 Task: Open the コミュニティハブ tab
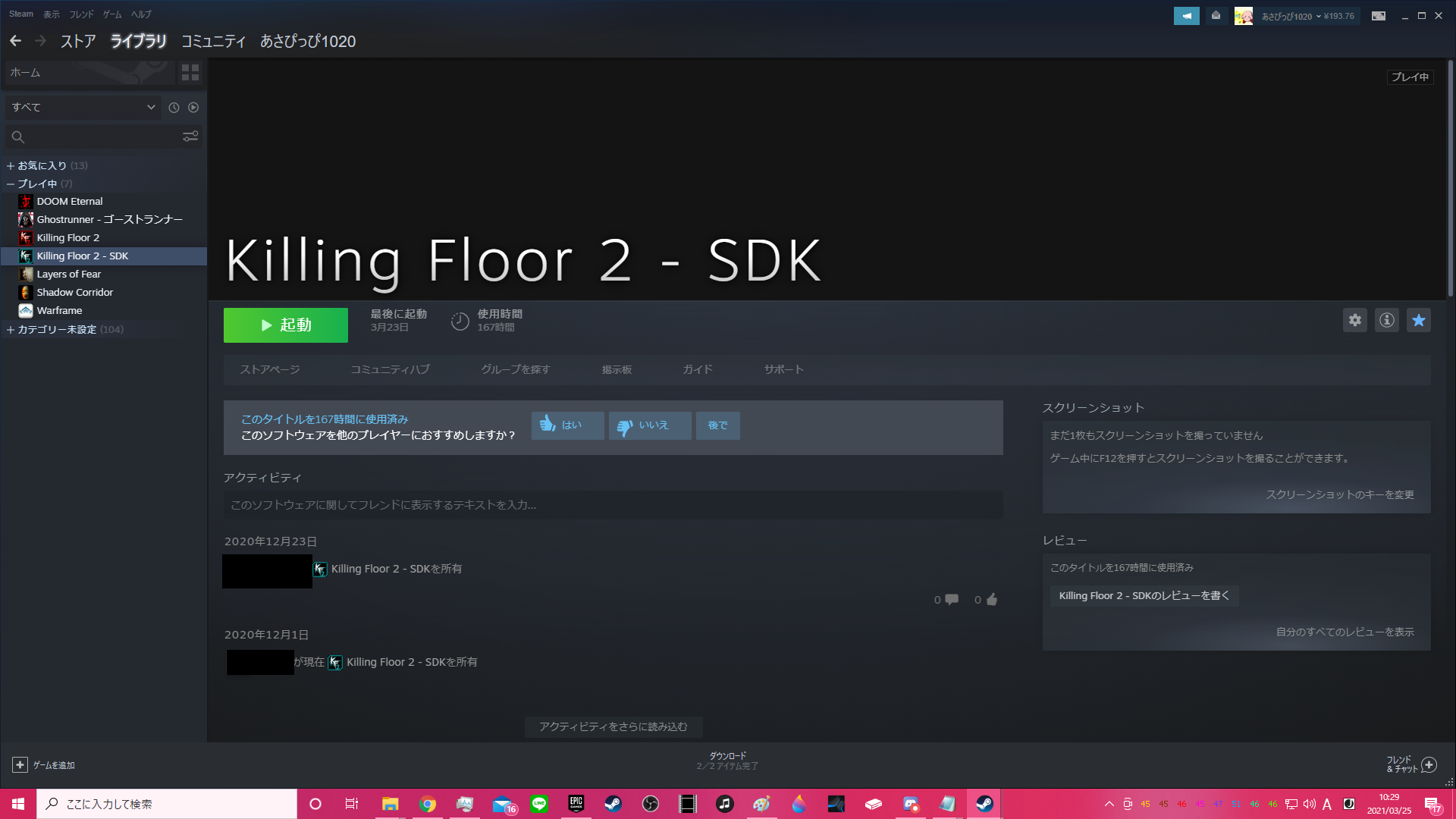pos(390,369)
